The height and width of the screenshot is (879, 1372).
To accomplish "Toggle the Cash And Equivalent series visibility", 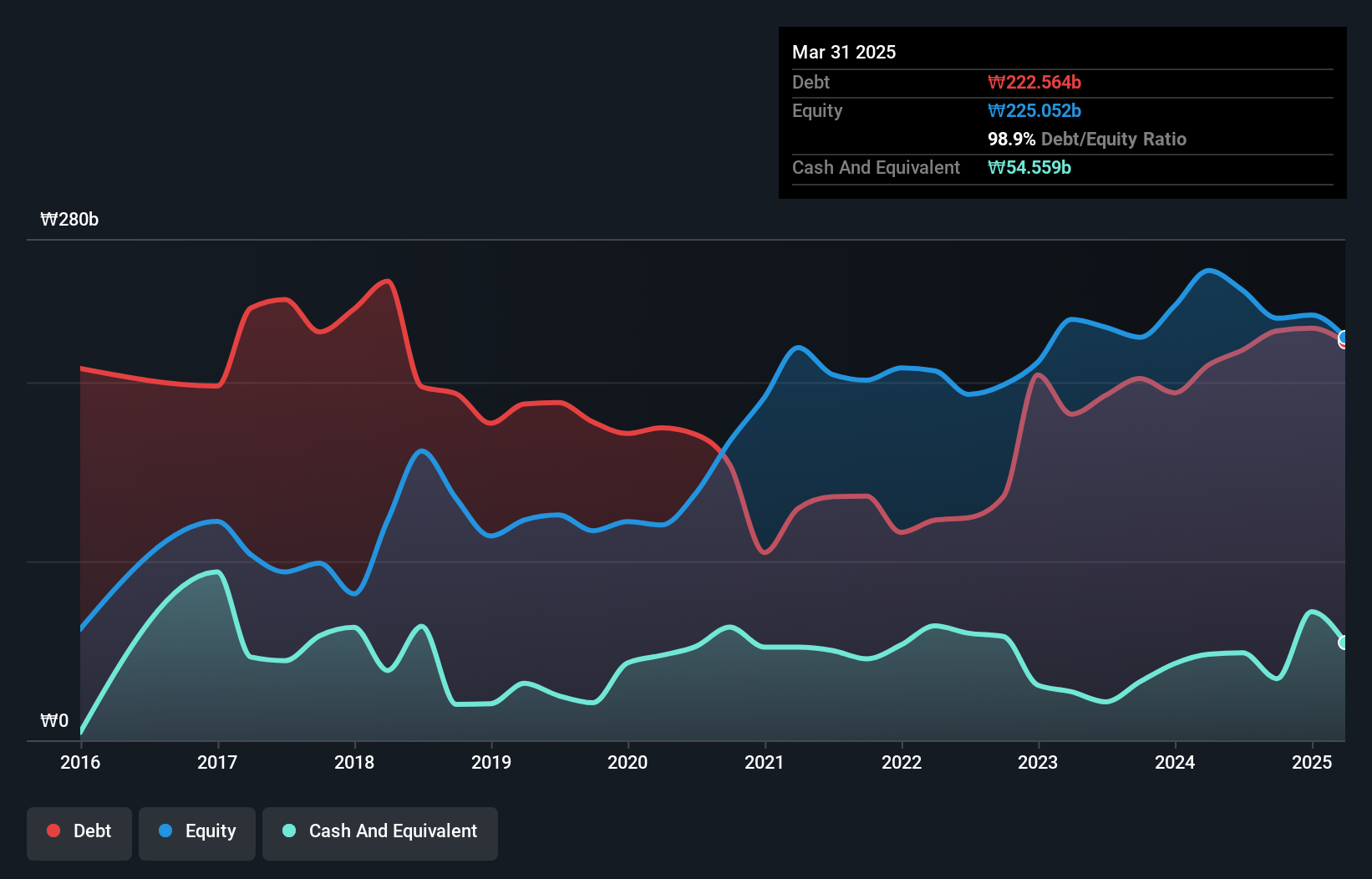I will point(380,831).
